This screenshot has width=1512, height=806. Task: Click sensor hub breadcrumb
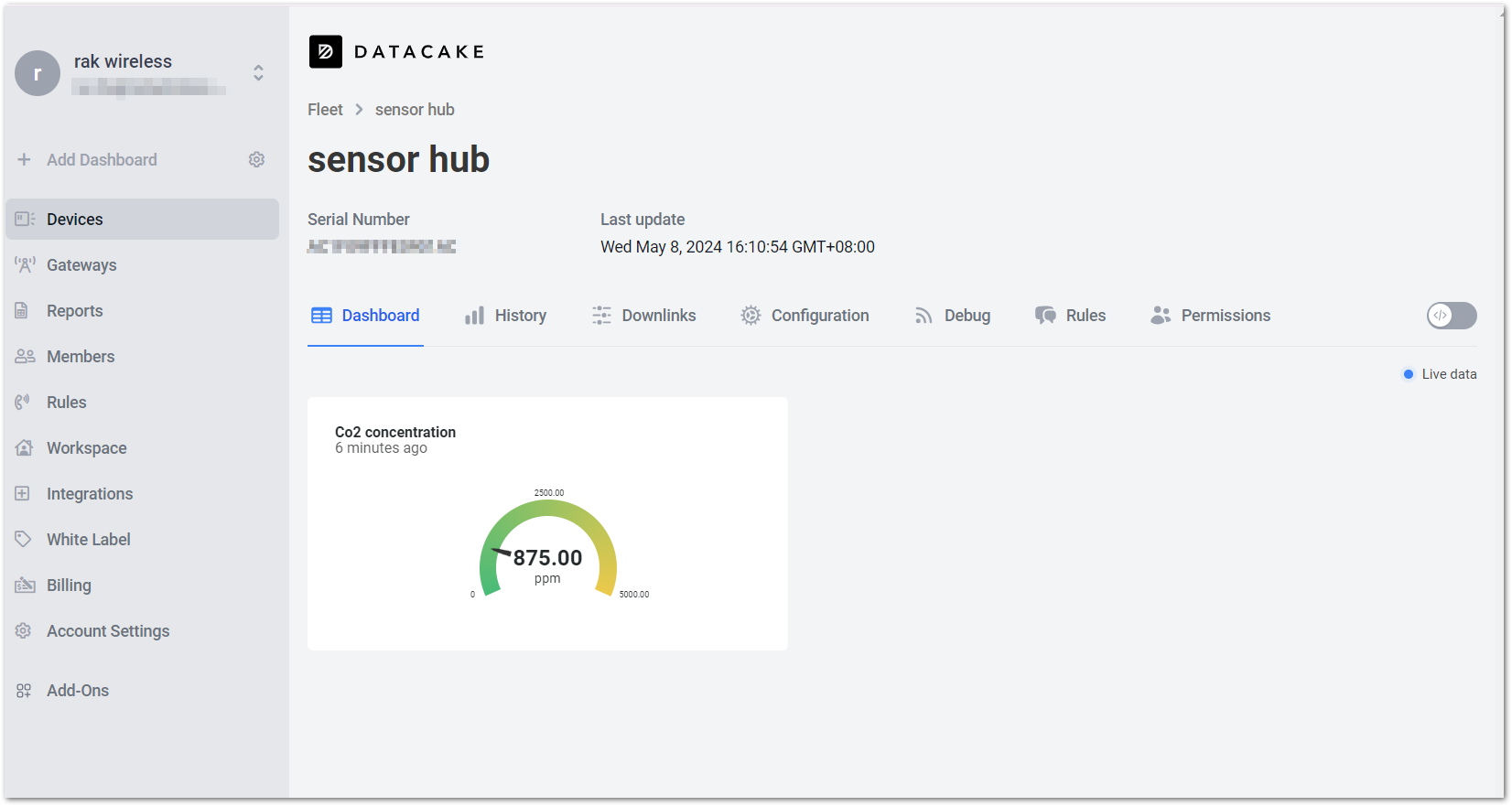pyautogui.click(x=415, y=110)
